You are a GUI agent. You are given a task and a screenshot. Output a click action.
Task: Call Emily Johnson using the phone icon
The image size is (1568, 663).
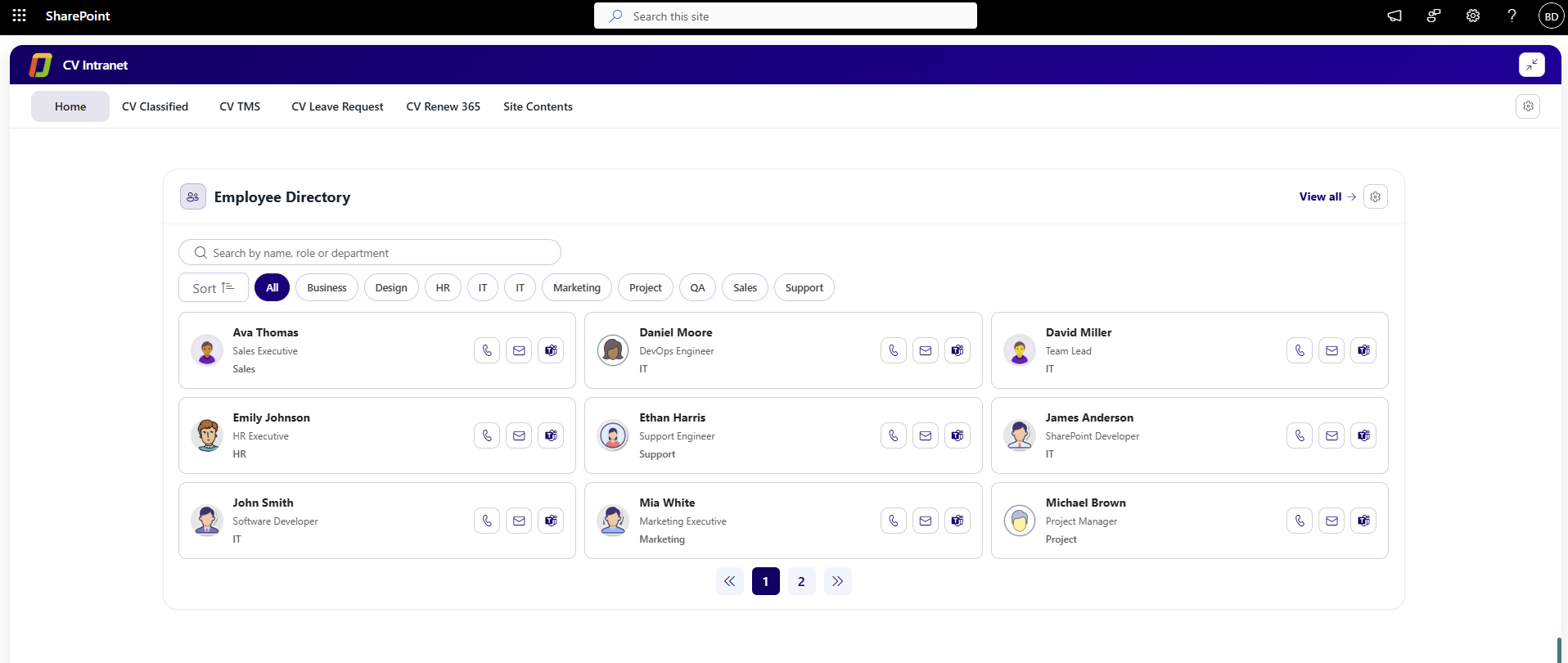[x=487, y=435]
